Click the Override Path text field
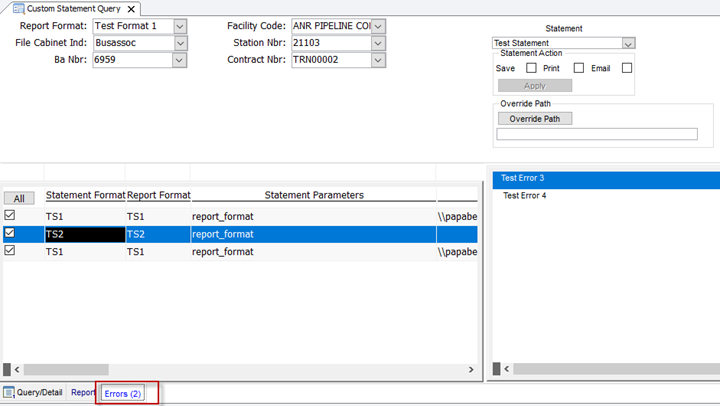Screen dimensions: 720x406 597,134
